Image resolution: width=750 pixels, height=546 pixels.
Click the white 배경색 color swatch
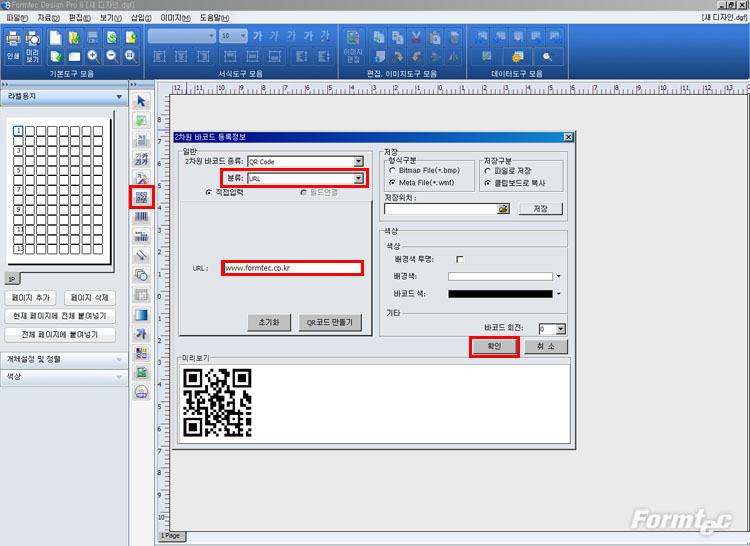coord(500,276)
